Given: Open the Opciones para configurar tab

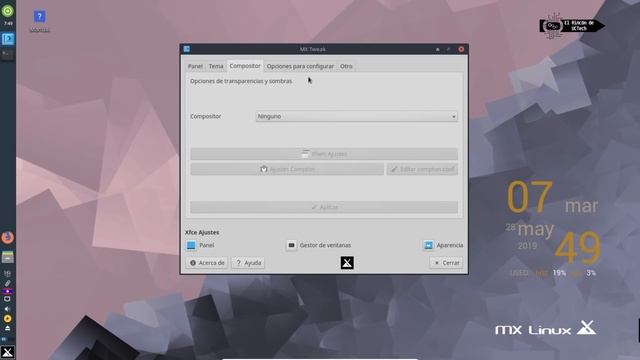Looking at the screenshot, I should [x=300, y=66].
